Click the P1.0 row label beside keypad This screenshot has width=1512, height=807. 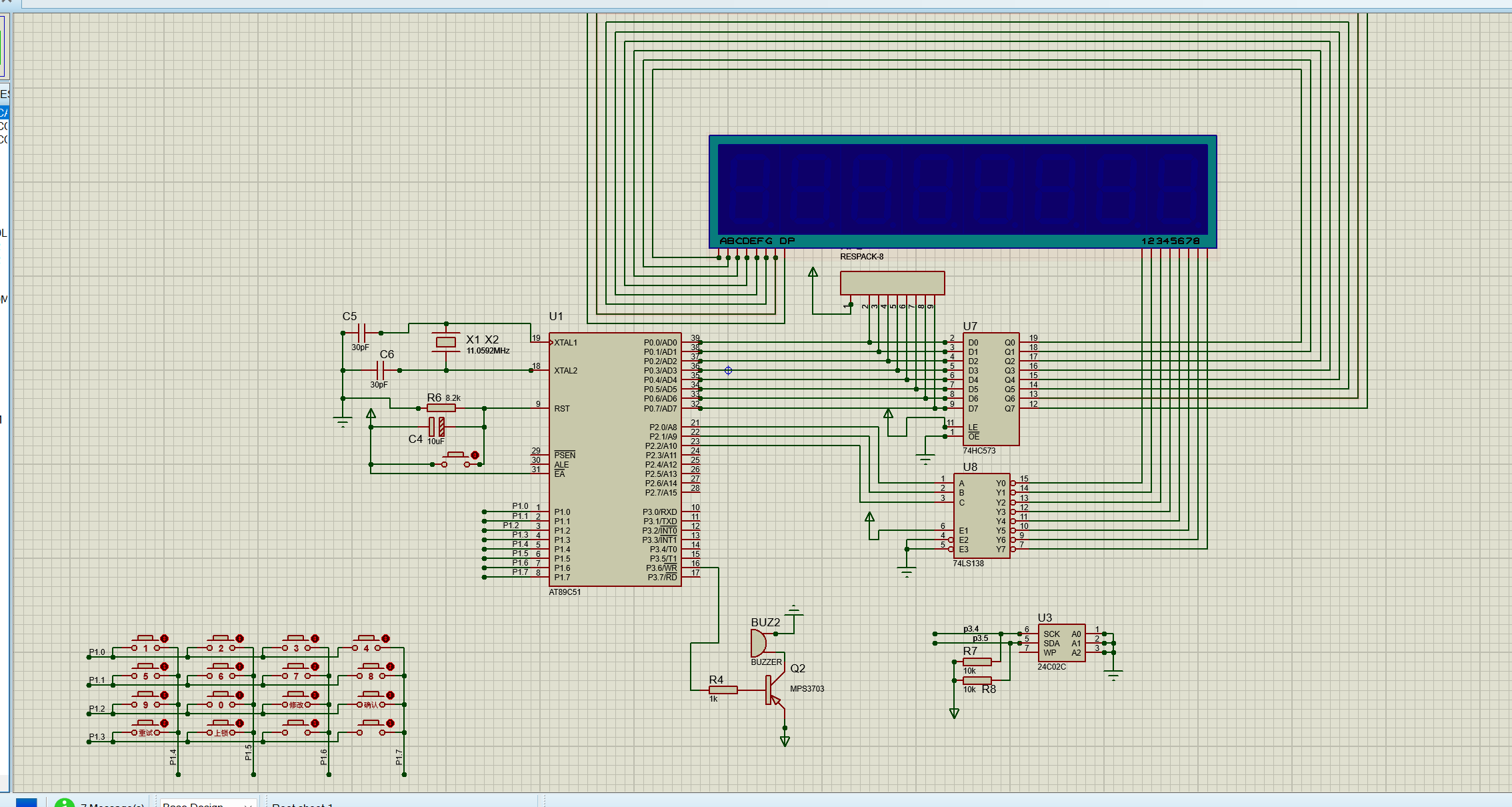click(x=97, y=652)
